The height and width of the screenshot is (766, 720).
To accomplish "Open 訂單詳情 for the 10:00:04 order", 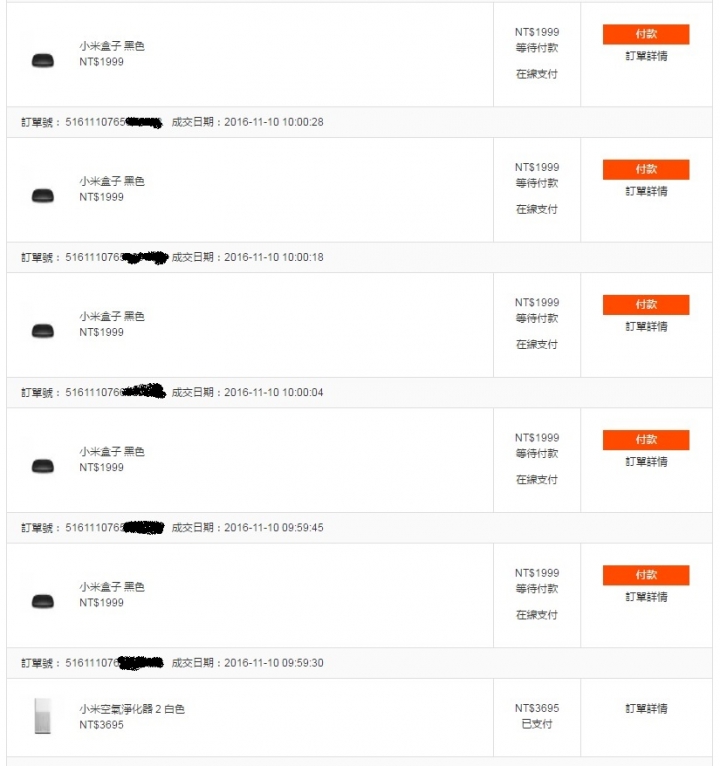I will pyautogui.click(x=646, y=462).
